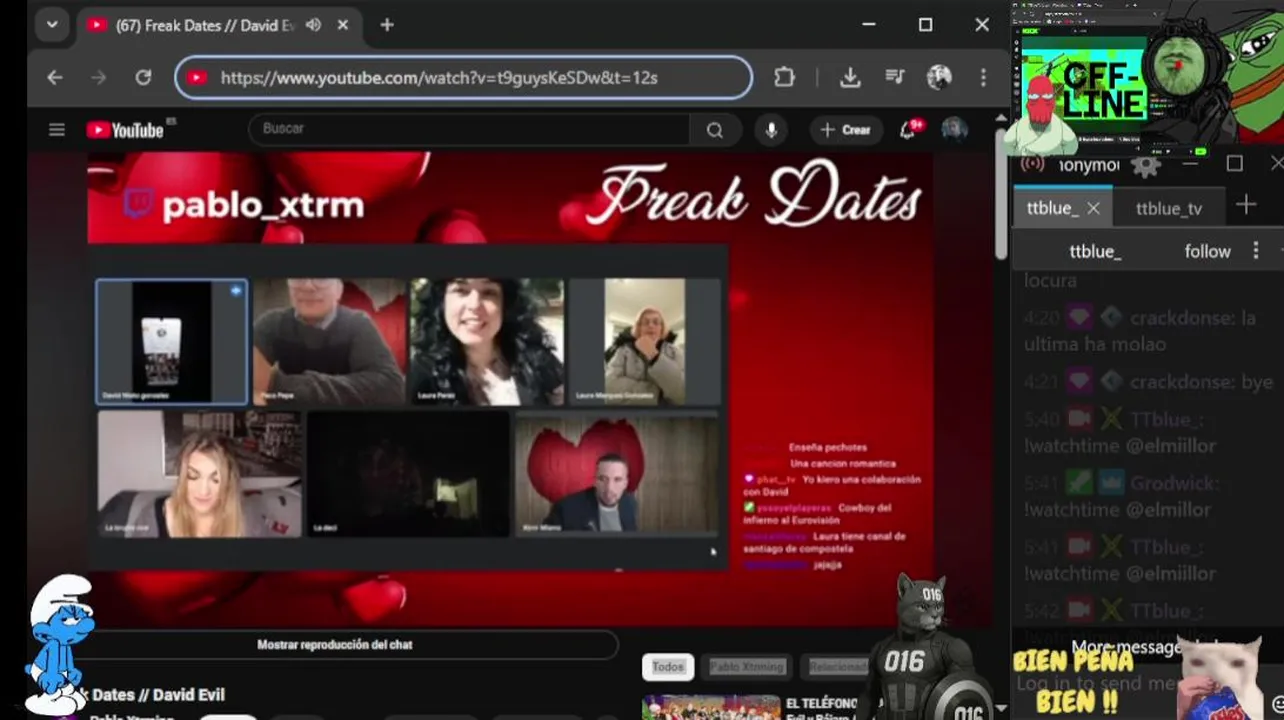Select the Relacionados filter chip

click(837, 667)
